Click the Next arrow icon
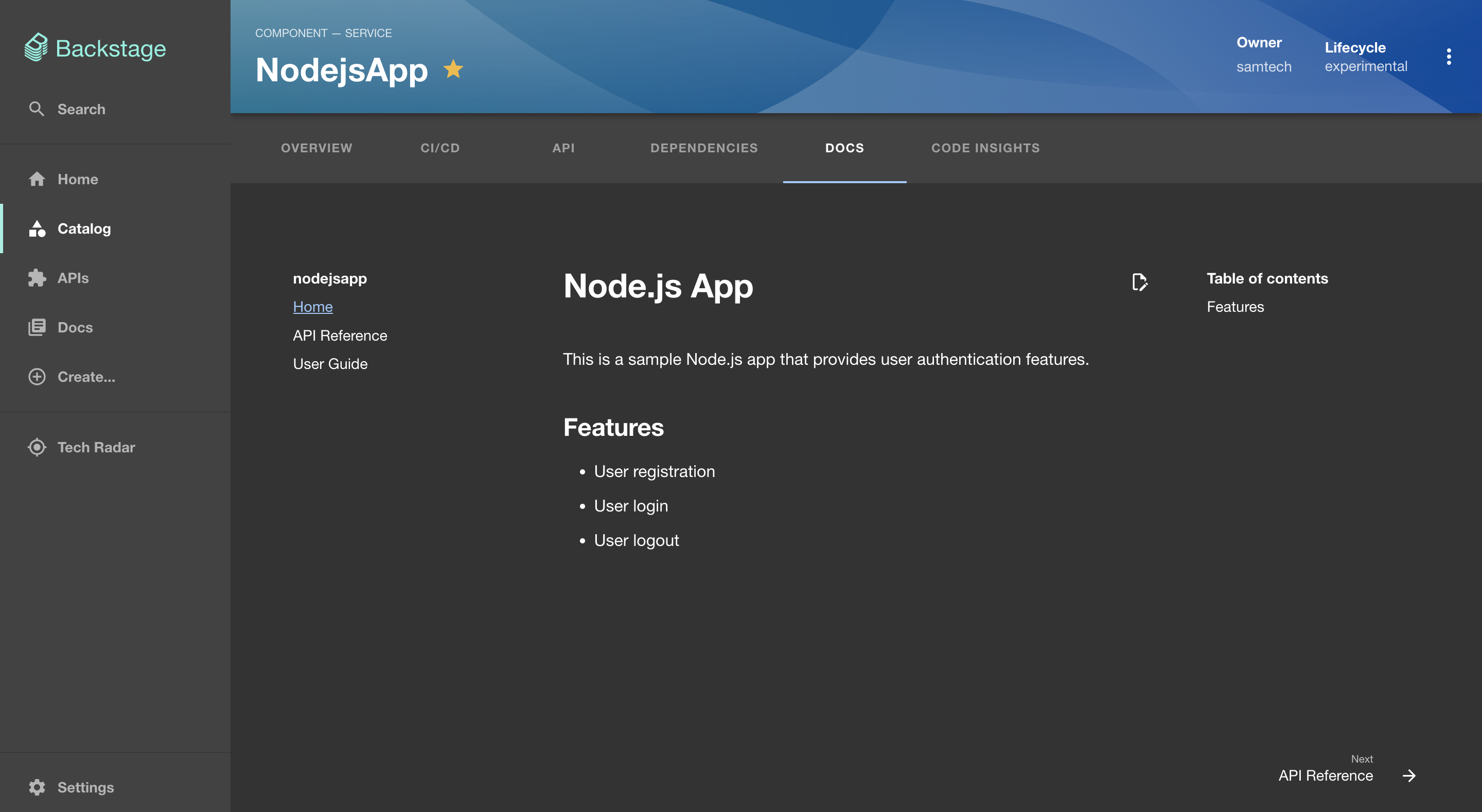The width and height of the screenshot is (1482, 812). pyautogui.click(x=1409, y=776)
